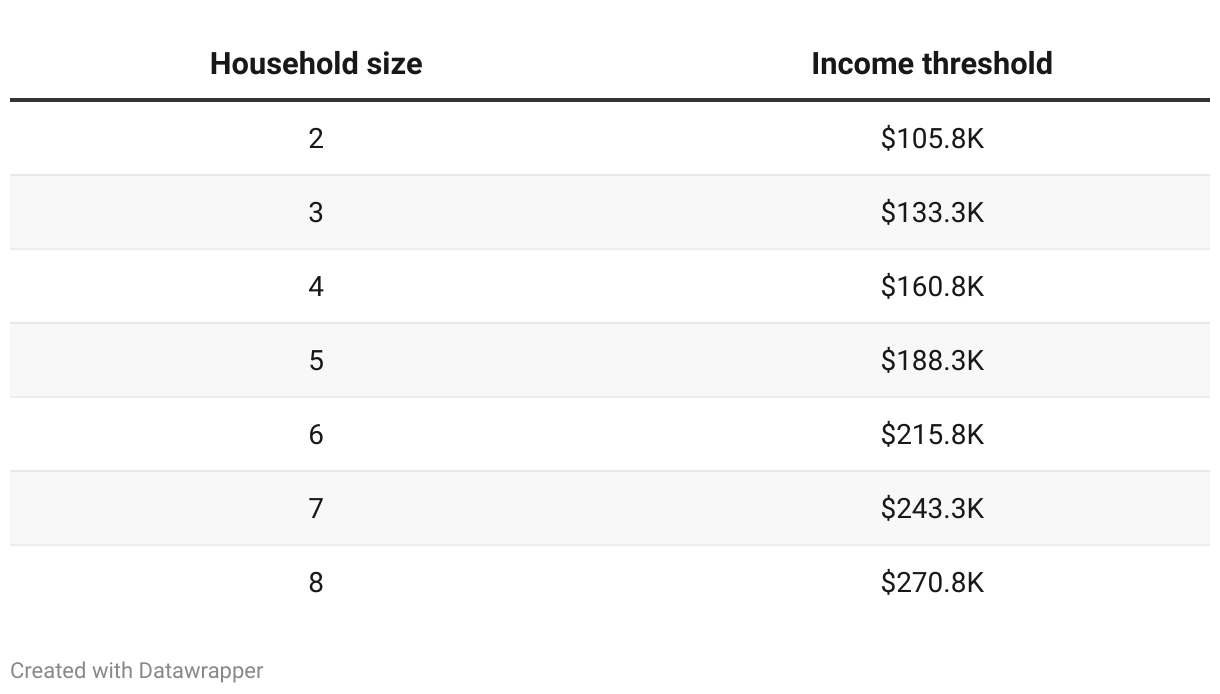Click the $243.3K income threshold value
The height and width of the screenshot is (694, 1220).
pos(932,508)
